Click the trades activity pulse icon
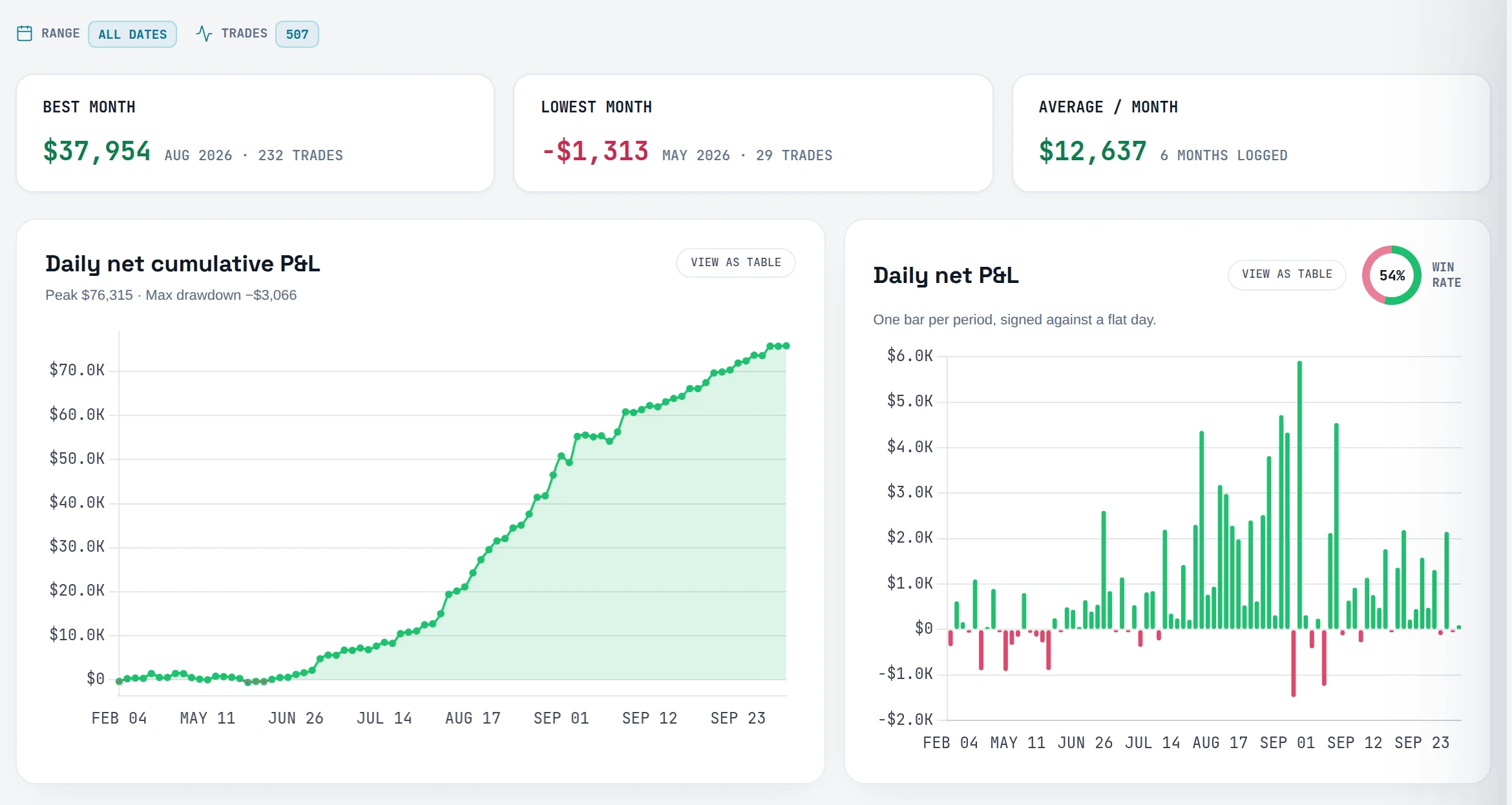Viewport: 1512px width, 805px height. pos(204,34)
